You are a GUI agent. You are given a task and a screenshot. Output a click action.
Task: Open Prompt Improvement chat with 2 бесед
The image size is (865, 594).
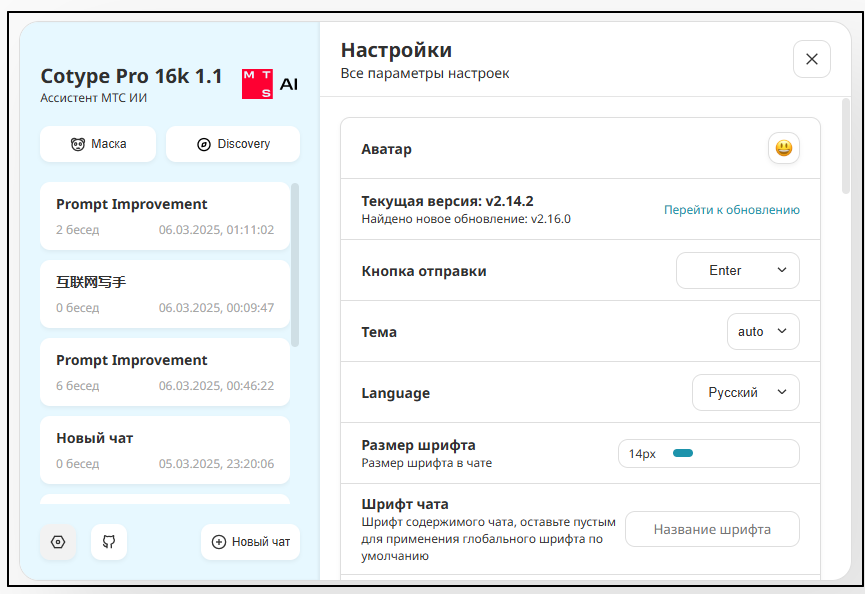pos(165,216)
